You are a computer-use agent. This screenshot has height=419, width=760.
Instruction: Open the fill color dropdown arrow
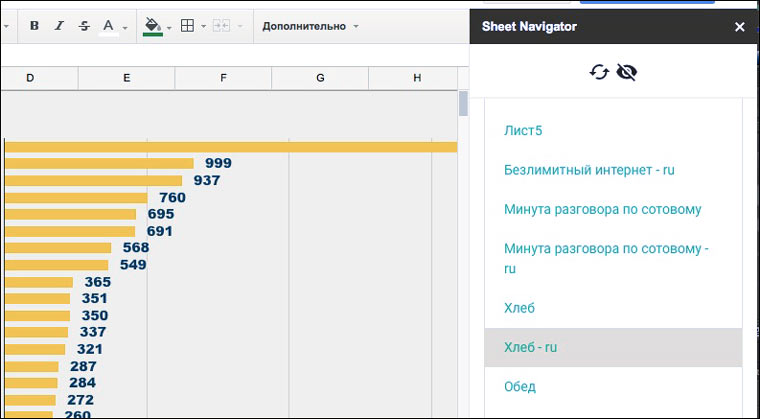click(x=169, y=27)
